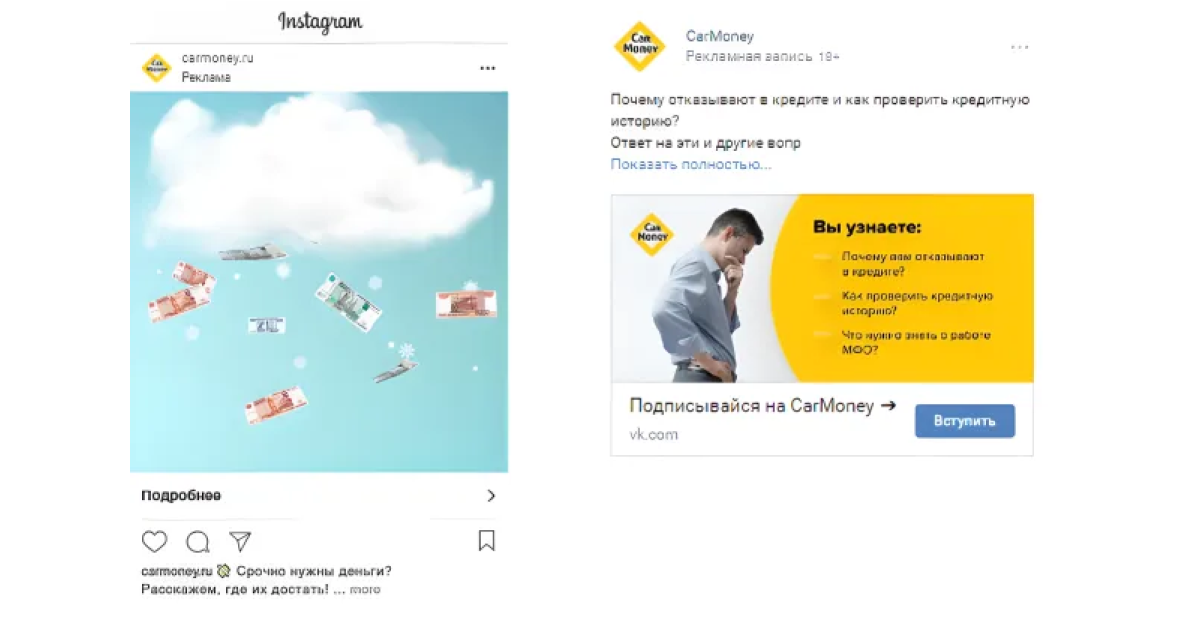1200x630 pixels.
Task: Open carmoney.ru username in Instagram header
Action: coord(217,58)
